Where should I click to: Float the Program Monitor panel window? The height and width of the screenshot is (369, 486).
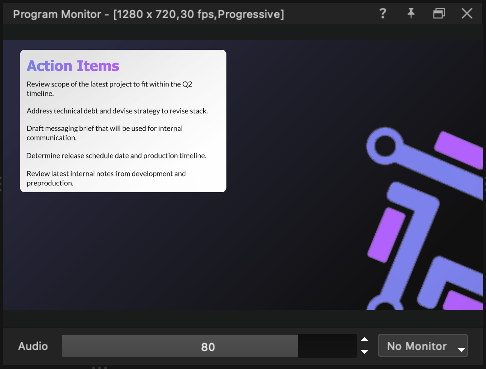click(x=439, y=14)
